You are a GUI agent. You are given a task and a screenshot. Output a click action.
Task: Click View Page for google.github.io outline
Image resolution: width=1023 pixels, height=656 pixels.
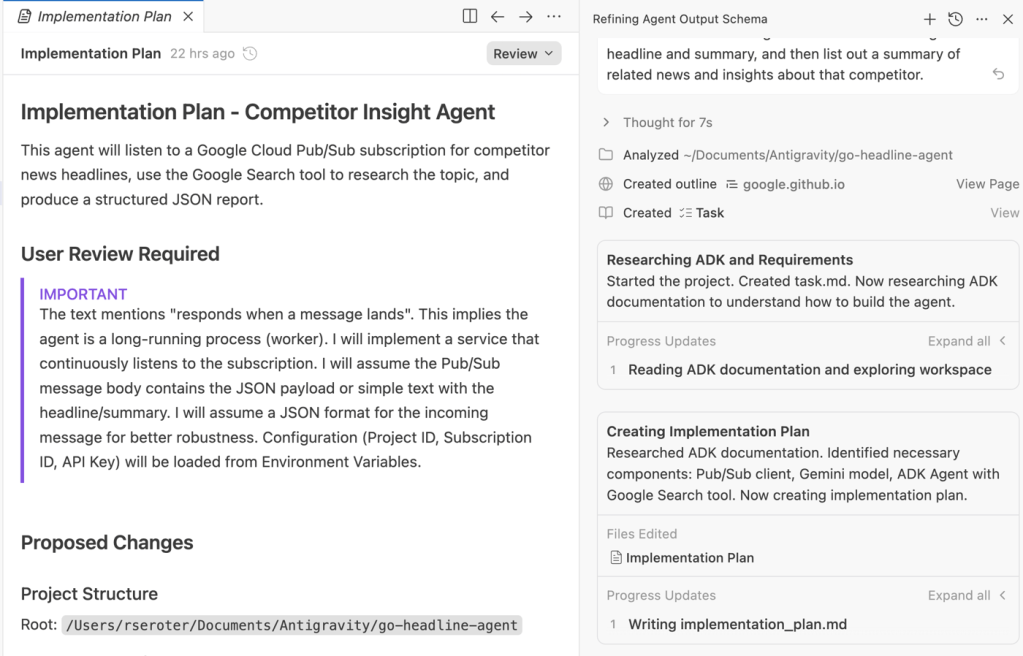(987, 184)
